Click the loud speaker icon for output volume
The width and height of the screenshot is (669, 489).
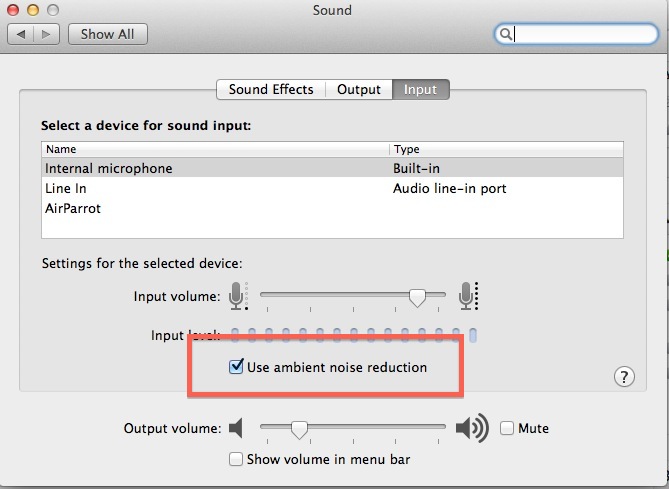click(472, 428)
